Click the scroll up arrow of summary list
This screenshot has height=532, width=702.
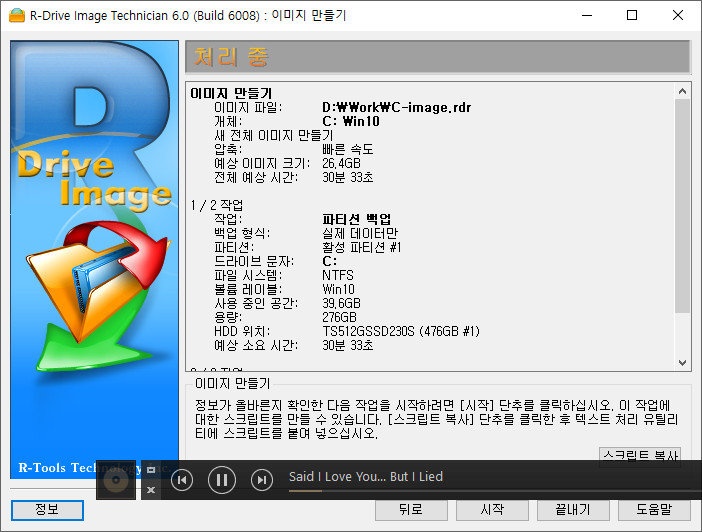coord(682,91)
